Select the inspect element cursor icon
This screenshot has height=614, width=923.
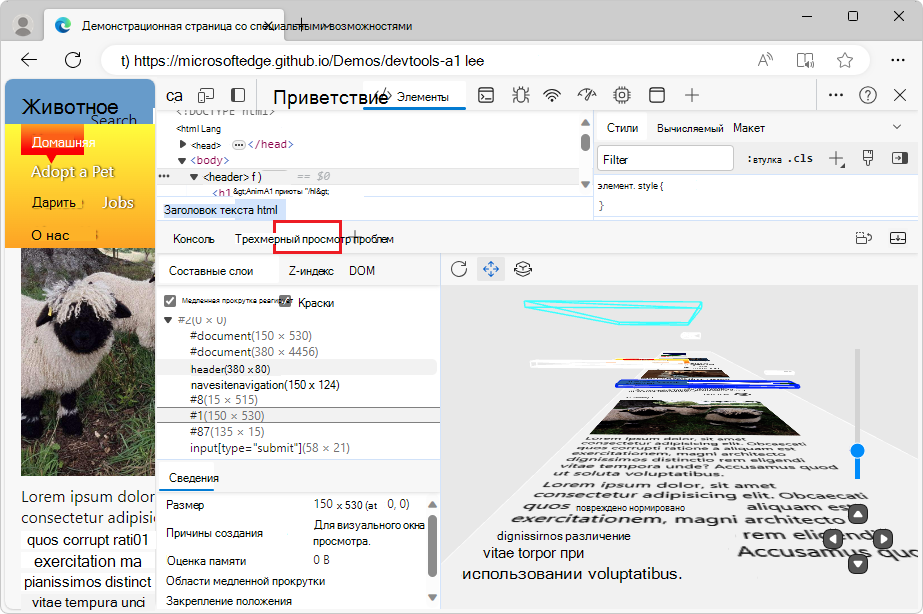(x=175, y=95)
